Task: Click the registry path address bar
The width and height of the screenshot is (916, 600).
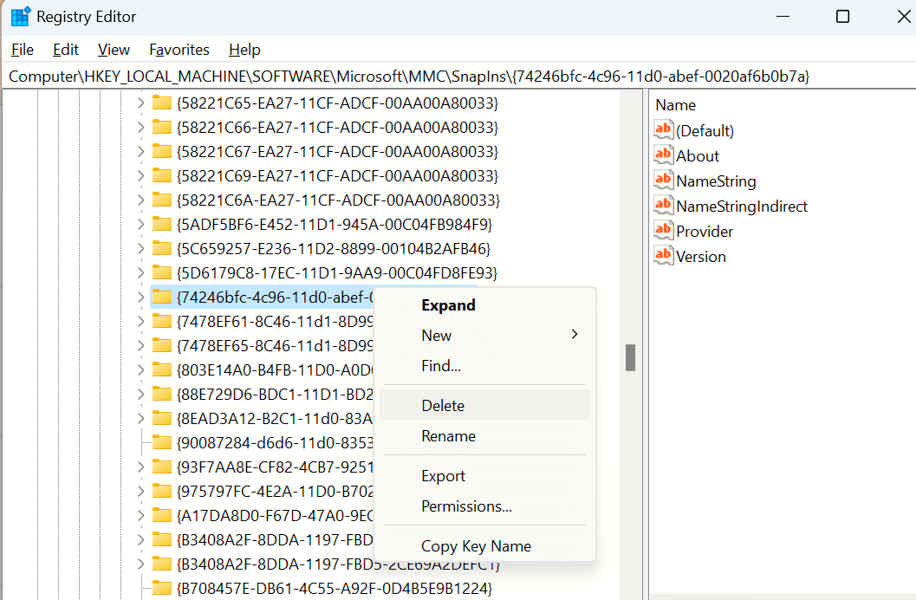Action: [458, 76]
